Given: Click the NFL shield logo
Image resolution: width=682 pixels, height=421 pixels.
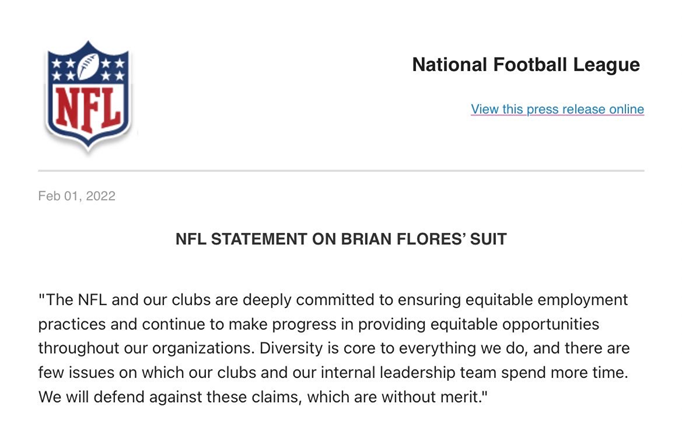Looking at the screenshot, I should [88, 95].
